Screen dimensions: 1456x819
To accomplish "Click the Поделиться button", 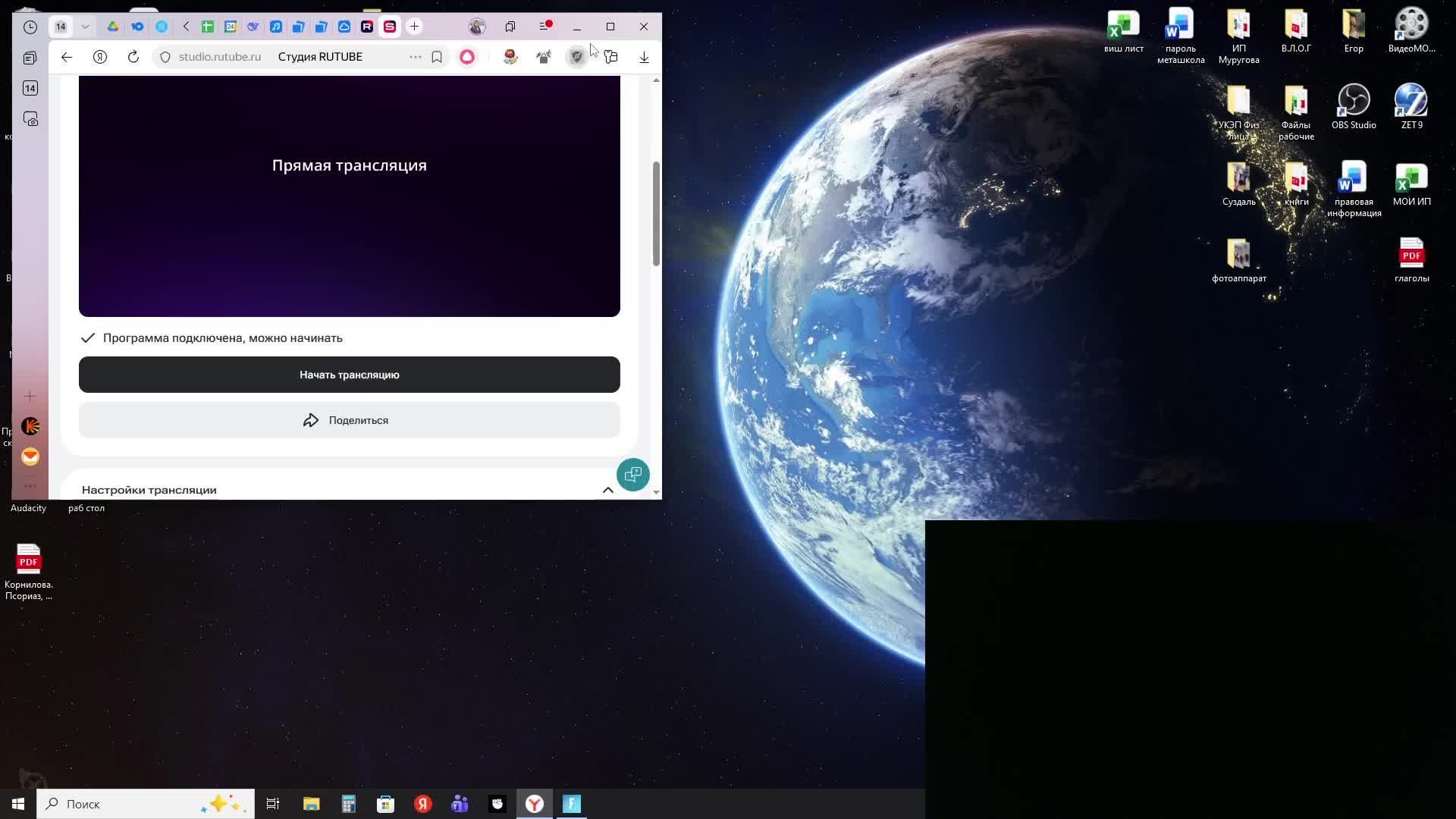I will (x=349, y=420).
